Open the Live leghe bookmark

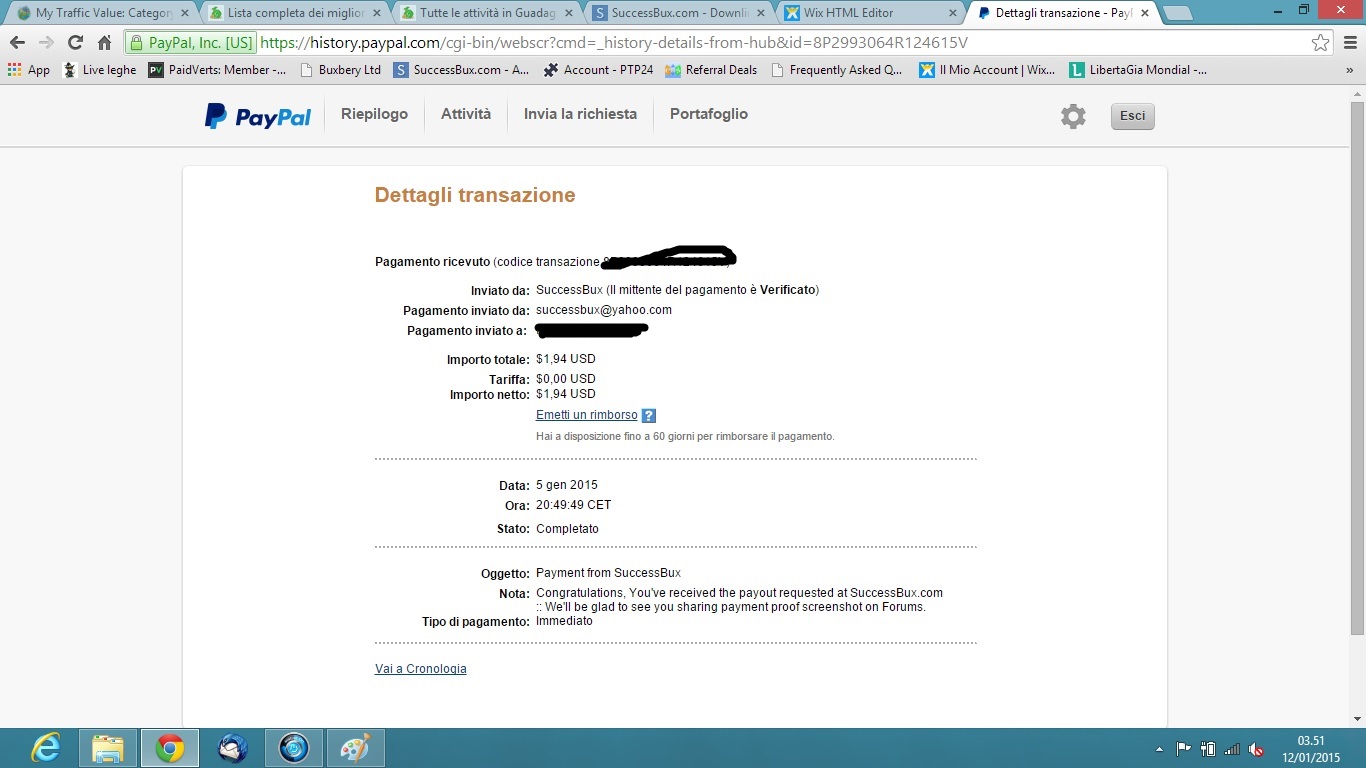[99, 70]
